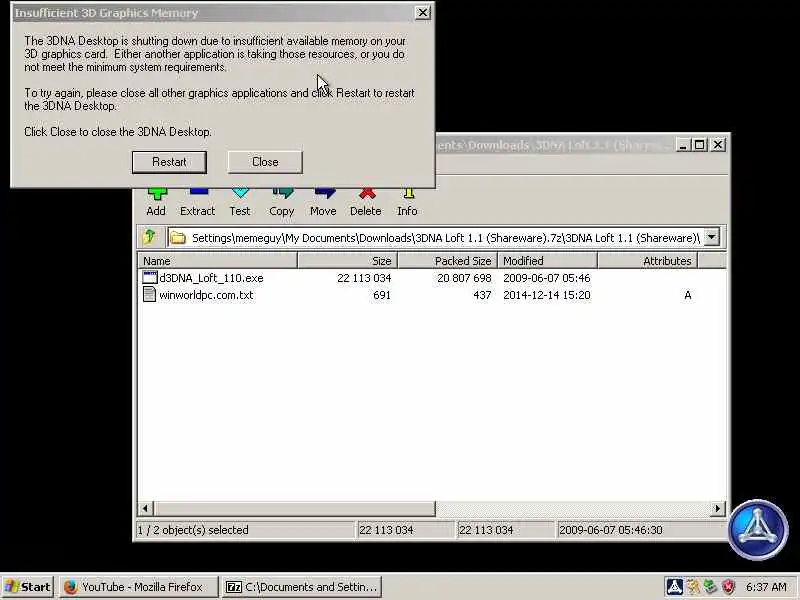Go up one folder level with the arrow icon
The image size is (800, 600).
point(150,237)
